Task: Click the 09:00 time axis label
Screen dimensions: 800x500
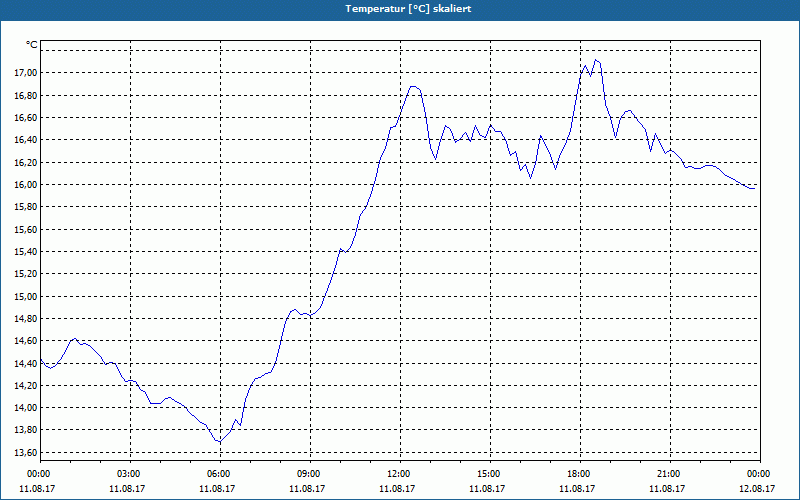Action: point(310,474)
